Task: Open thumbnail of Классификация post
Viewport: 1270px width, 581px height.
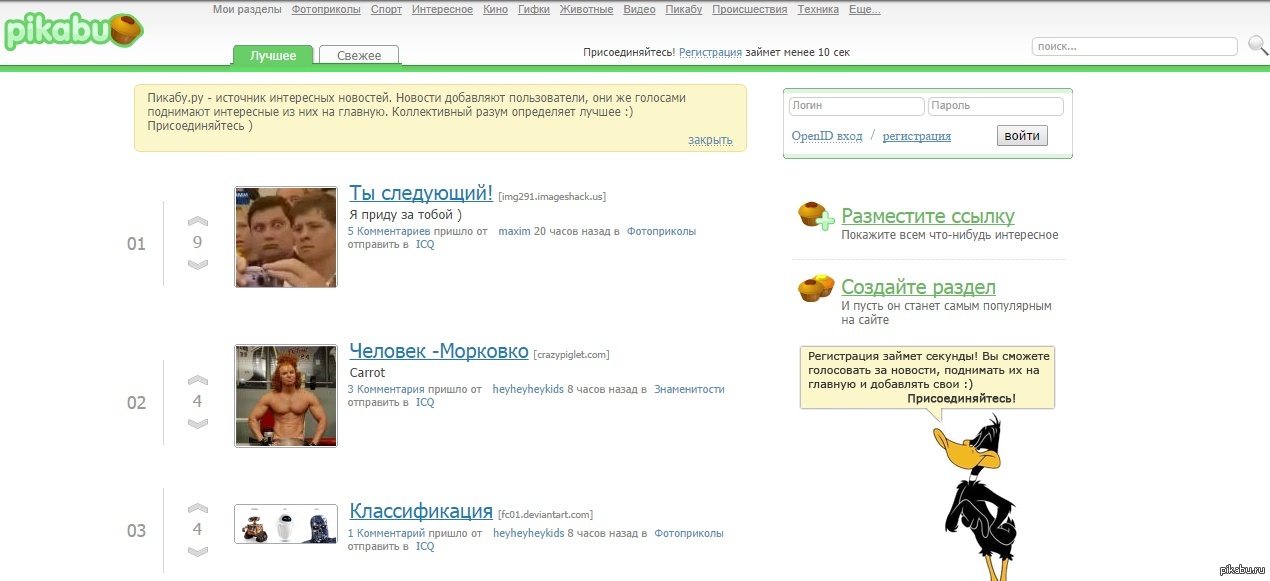Action: point(286,524)
